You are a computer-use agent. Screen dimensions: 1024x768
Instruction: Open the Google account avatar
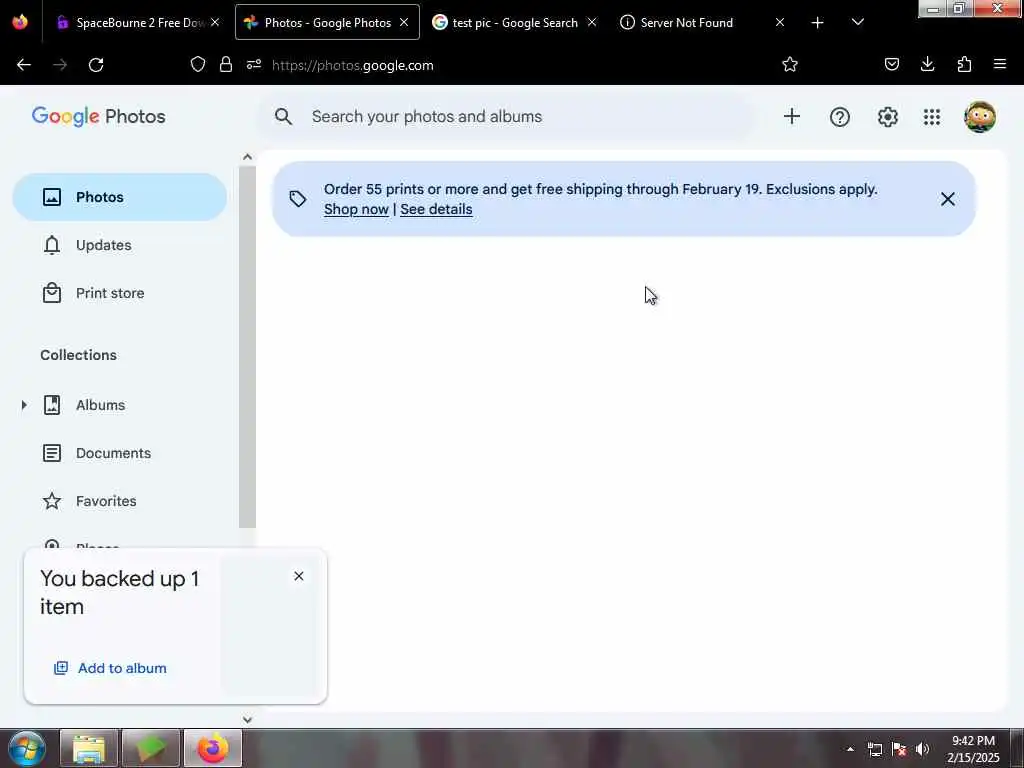[x=980, y=117]
